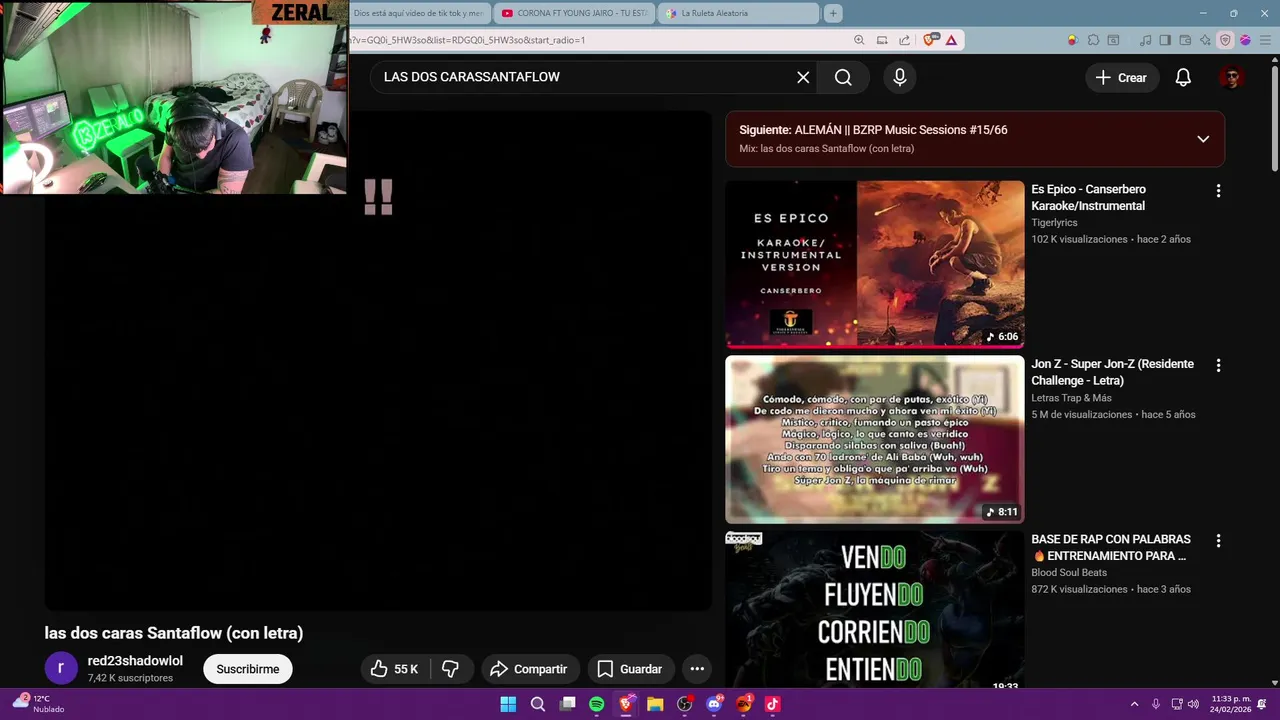Switch to CORONA FT YOUNG JAIRO tab
1280x720 pixels.
click(575, 13)
